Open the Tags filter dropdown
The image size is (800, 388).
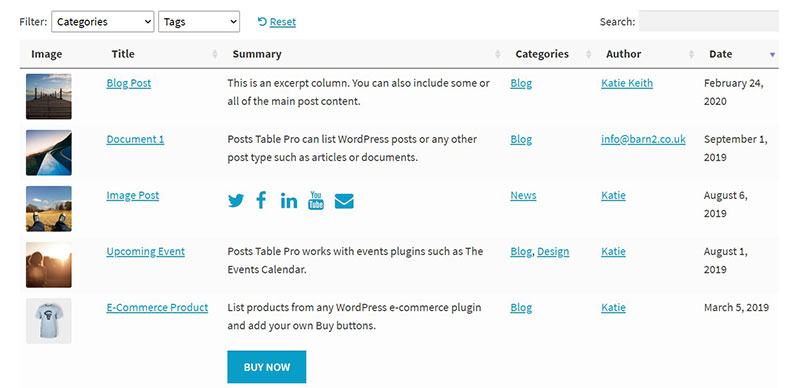click(199, 22)
